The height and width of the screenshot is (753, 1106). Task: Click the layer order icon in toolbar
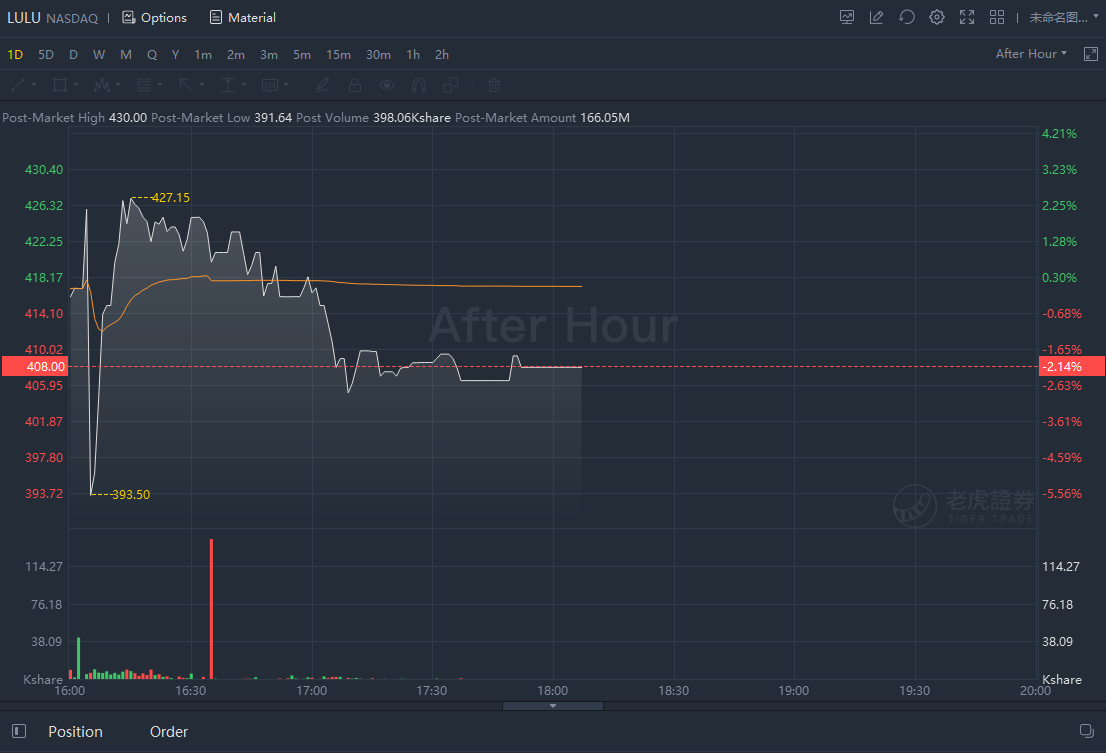coord(451,85)
